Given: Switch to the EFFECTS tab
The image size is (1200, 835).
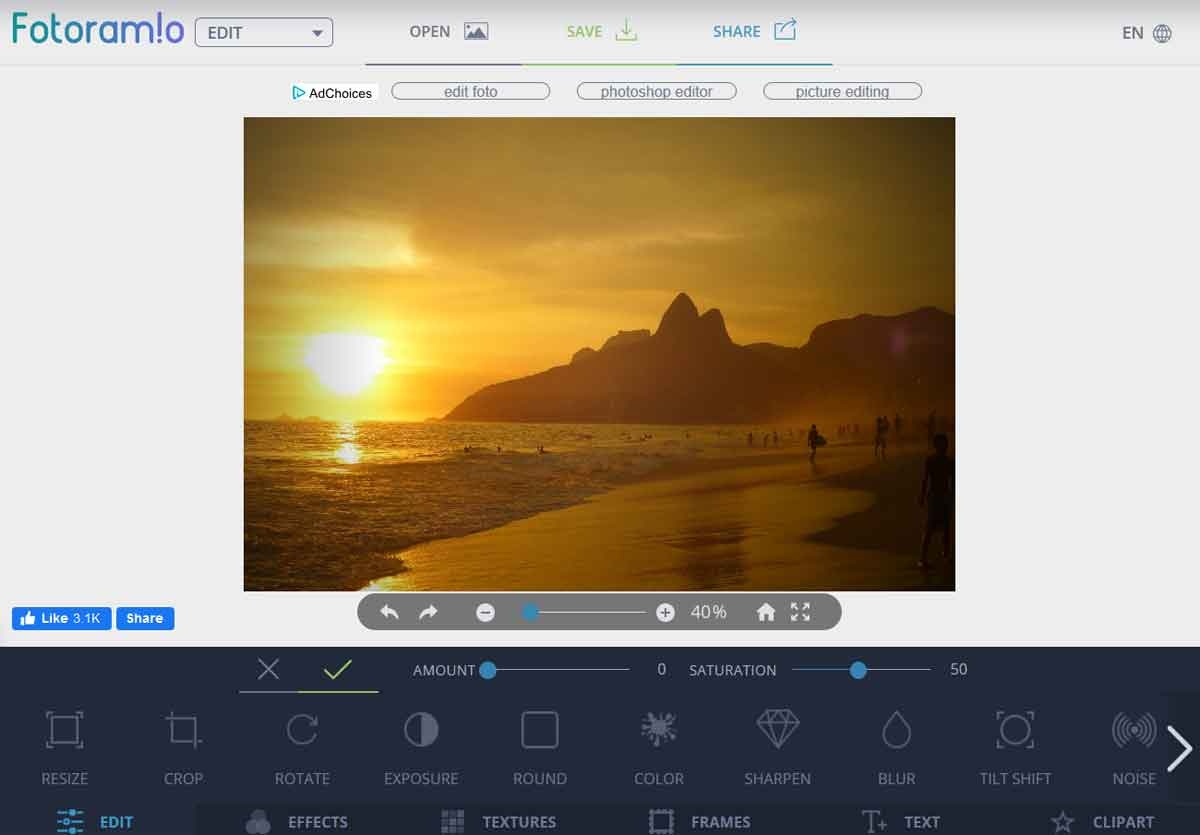Looking at the screenshot, I should pyautogui.click(x=297, y=822).
